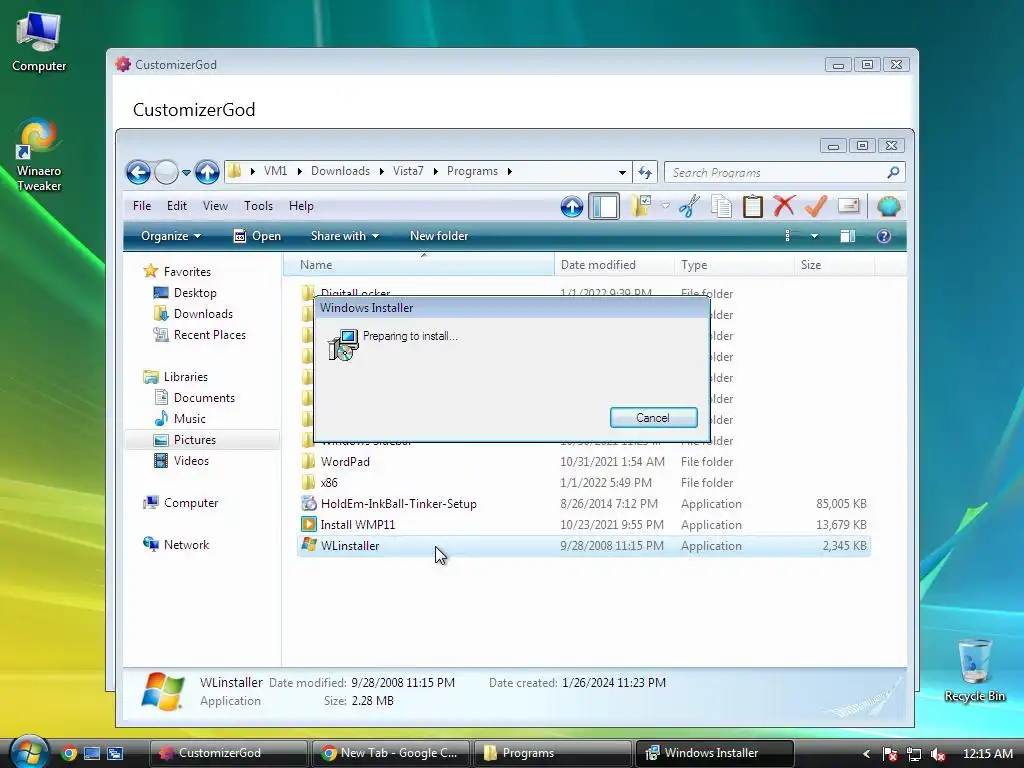Click Cancel in Windows Installer dialog
The height and width of the screenshot is (768, 1024).
pyautogui.click(x=653, y=418)
